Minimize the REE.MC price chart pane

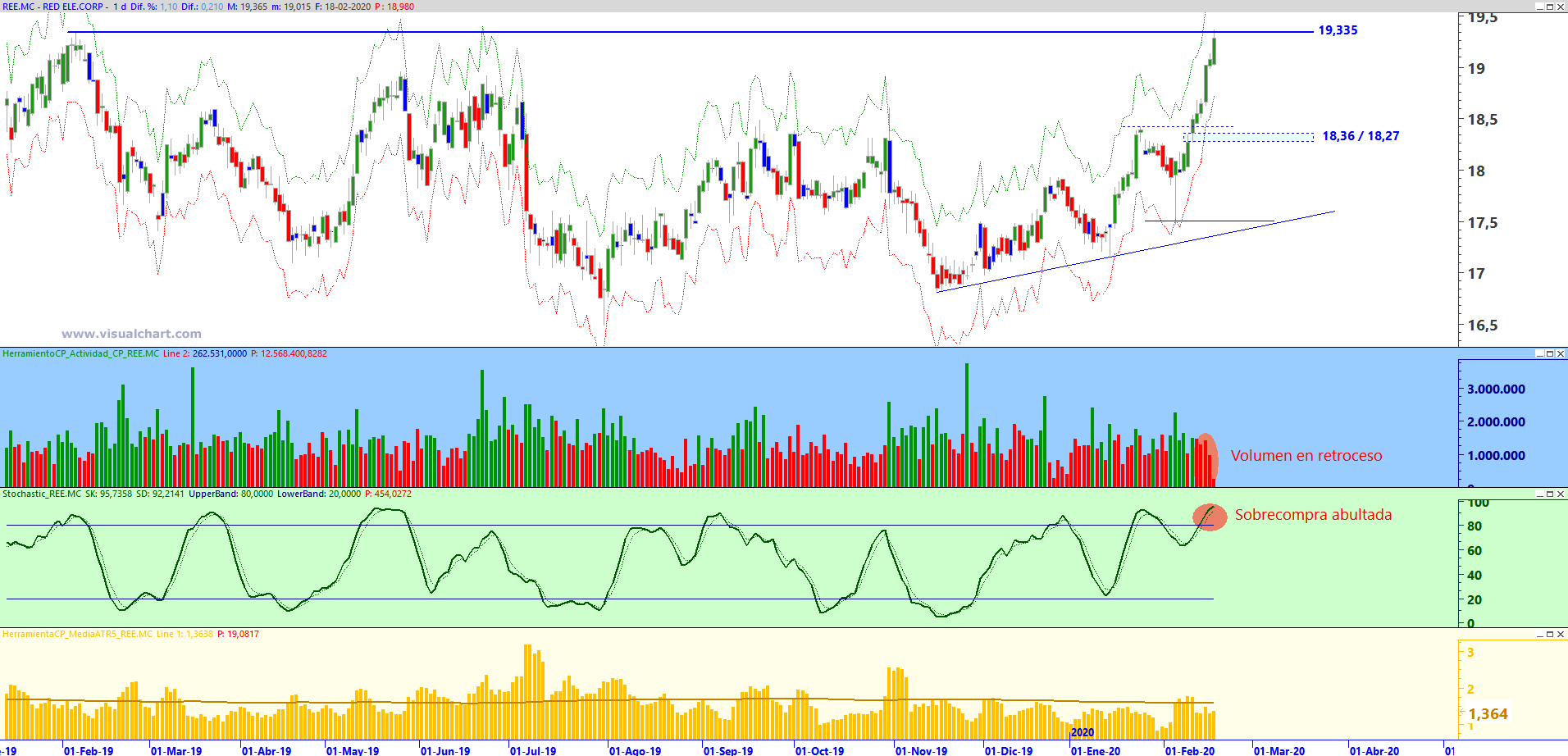(x=1539, y=7)
